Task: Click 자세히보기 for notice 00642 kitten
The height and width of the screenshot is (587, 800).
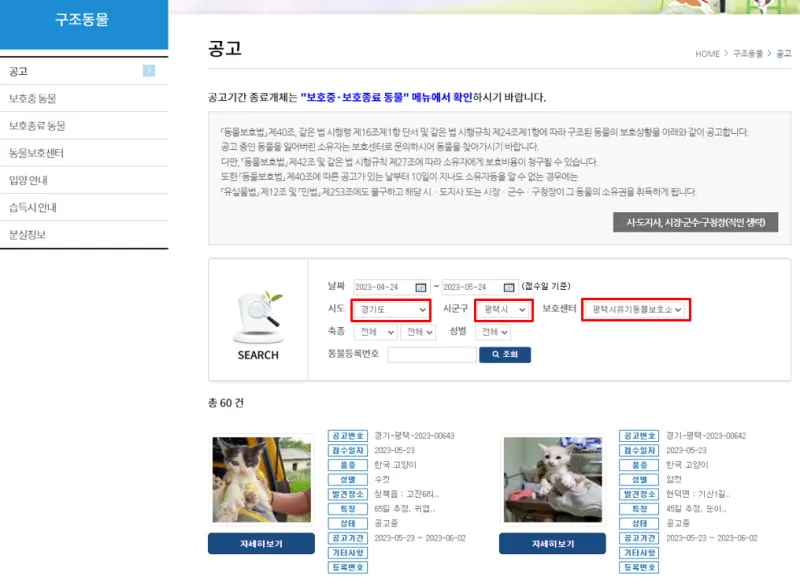Action: [553, 544]
